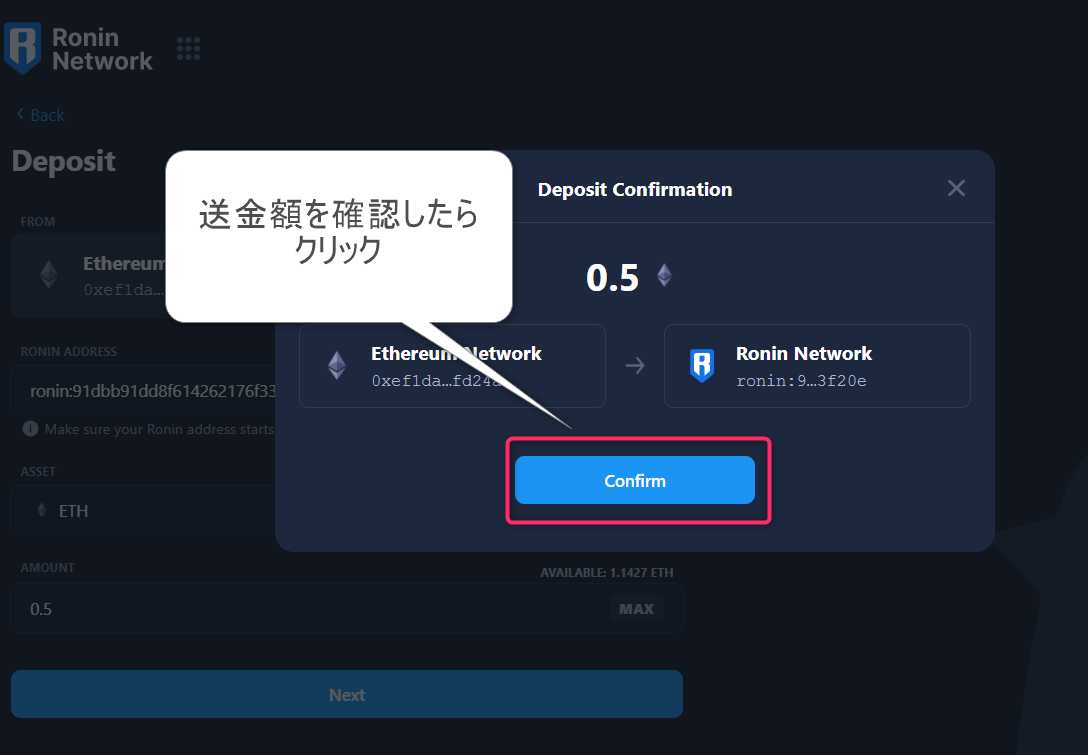
Task: Click the ETH symbol beside 0.5 amount
Action: [664, 275]
